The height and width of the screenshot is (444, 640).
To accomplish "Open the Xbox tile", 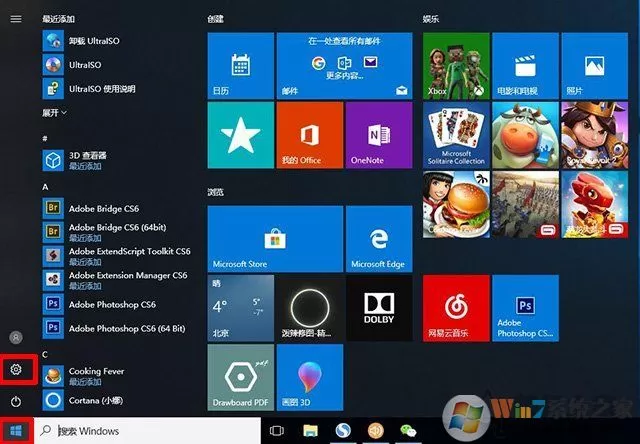I will tap(456, 66).
